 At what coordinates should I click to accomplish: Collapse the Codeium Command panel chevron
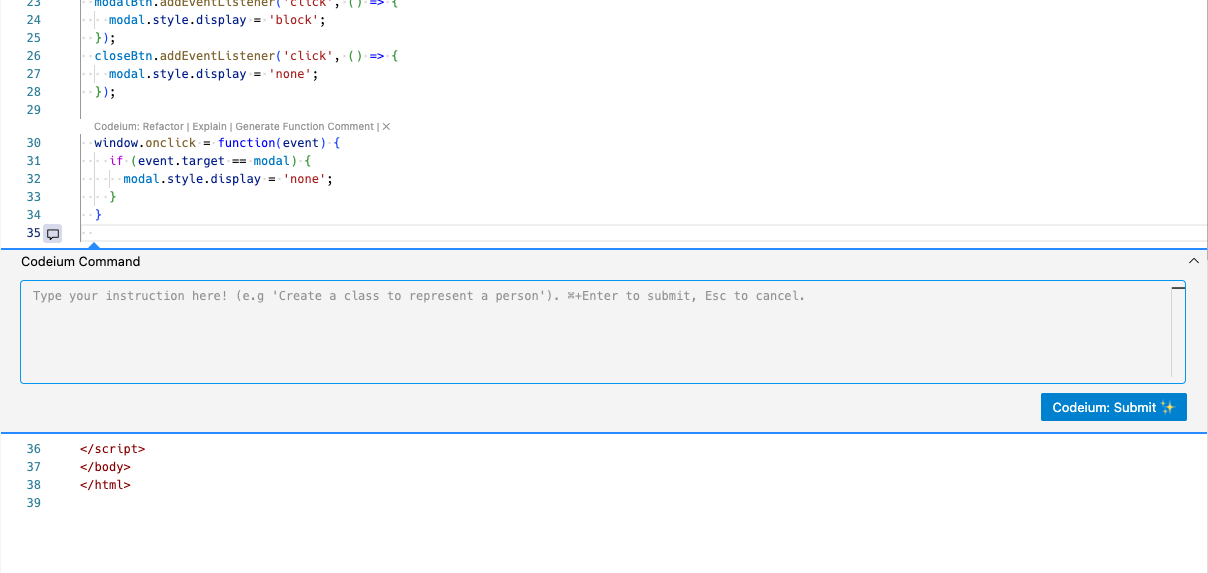1193,261
